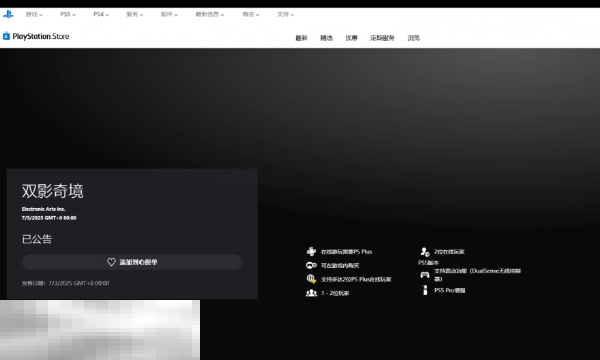The image size is (600, 360).
Task: Switch to the 优惠 (Deals) store tab
Action: tap(351, 38)
